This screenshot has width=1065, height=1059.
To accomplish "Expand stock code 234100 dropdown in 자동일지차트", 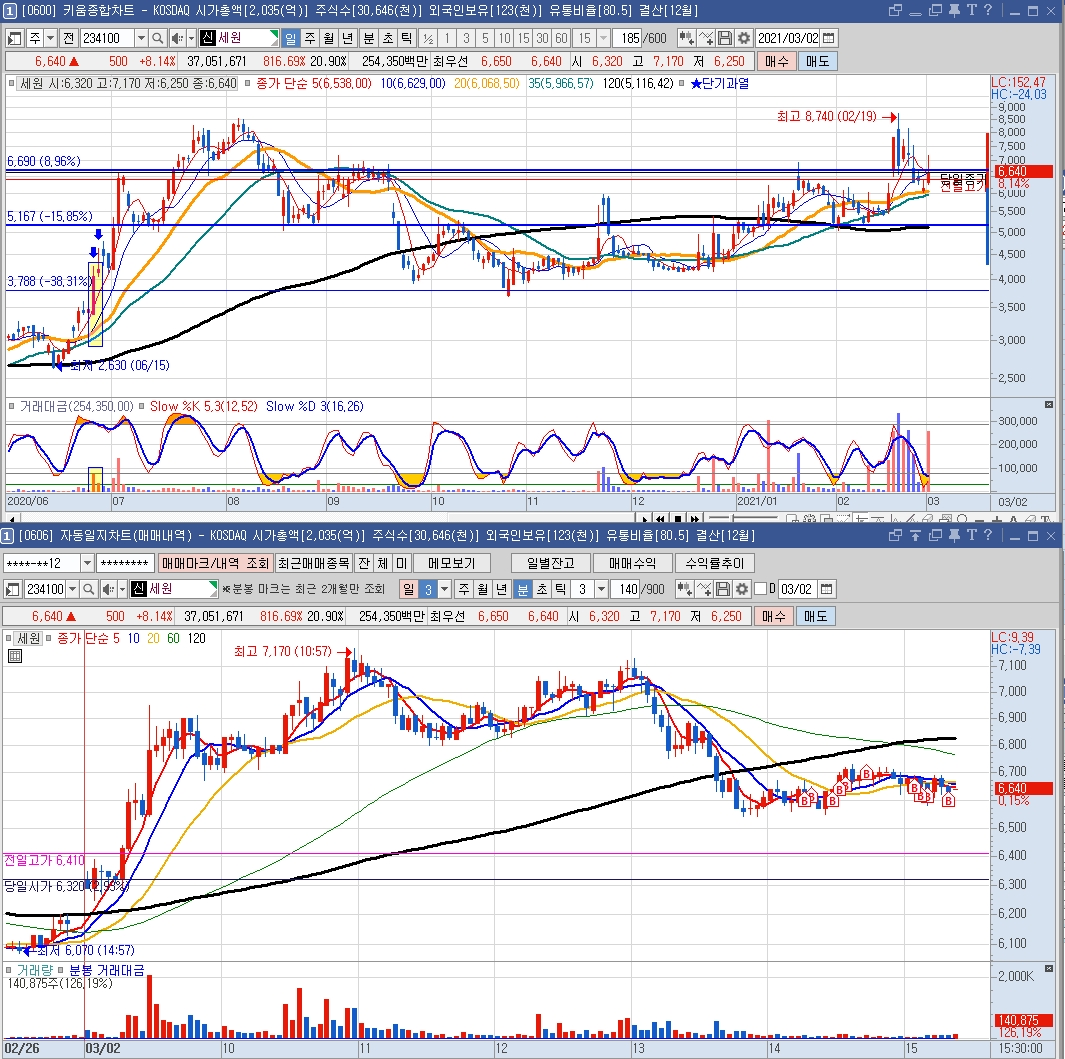I will pyautogui.click(x=72, y=589).
